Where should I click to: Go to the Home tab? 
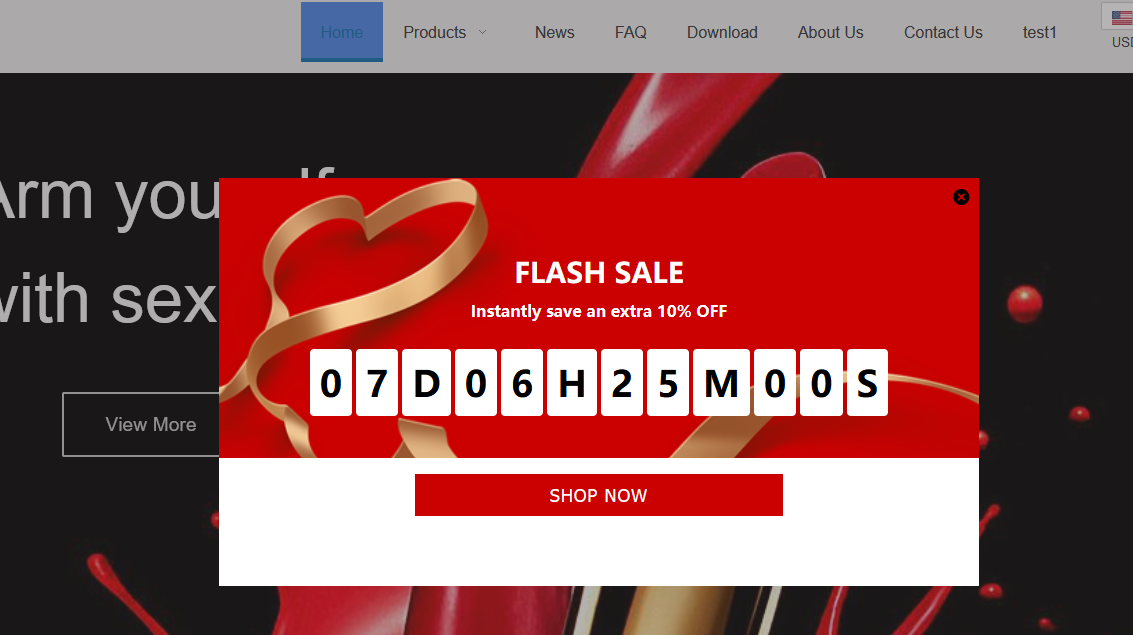[x=342, y=32]
